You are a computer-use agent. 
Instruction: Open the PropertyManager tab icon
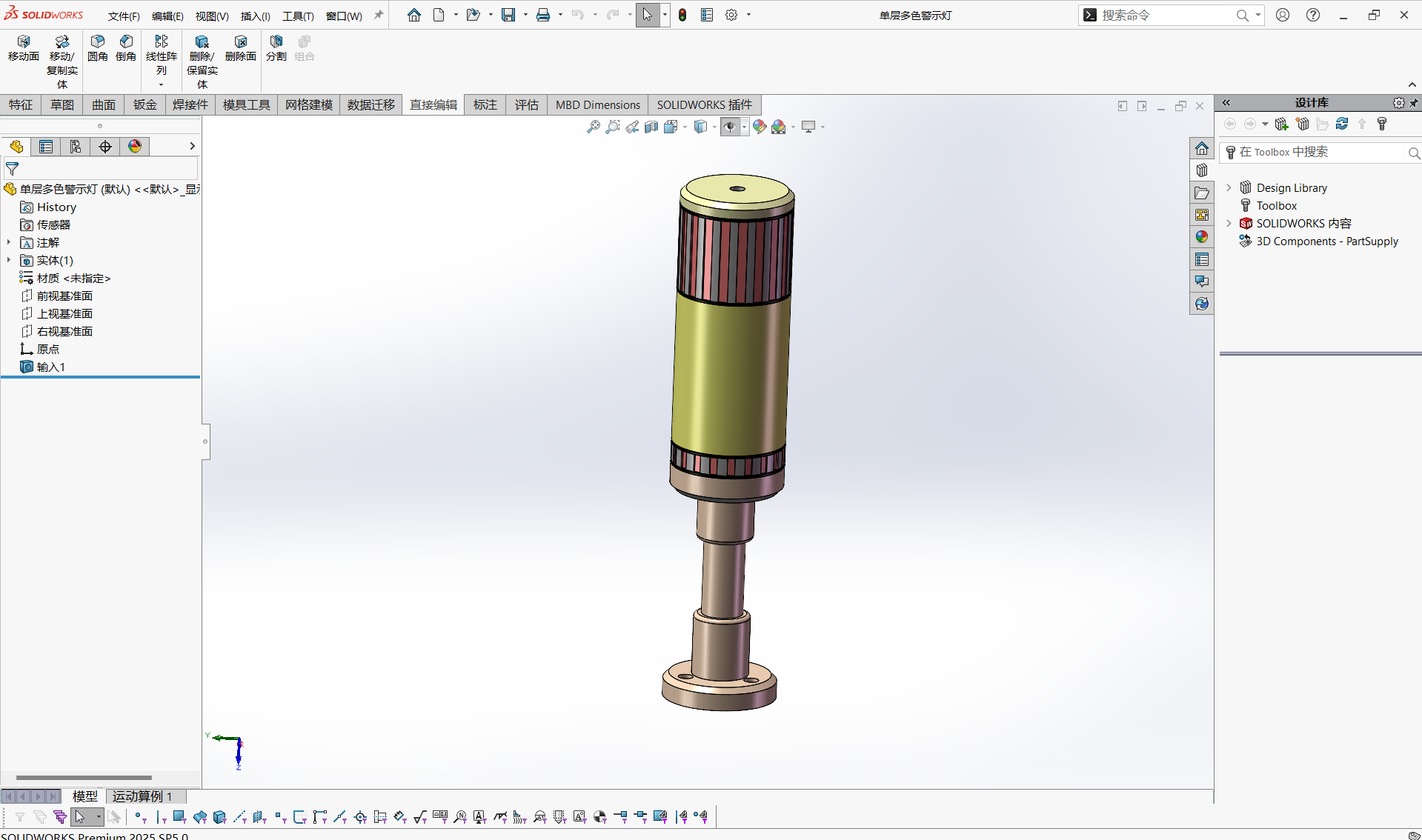point(46,147)
